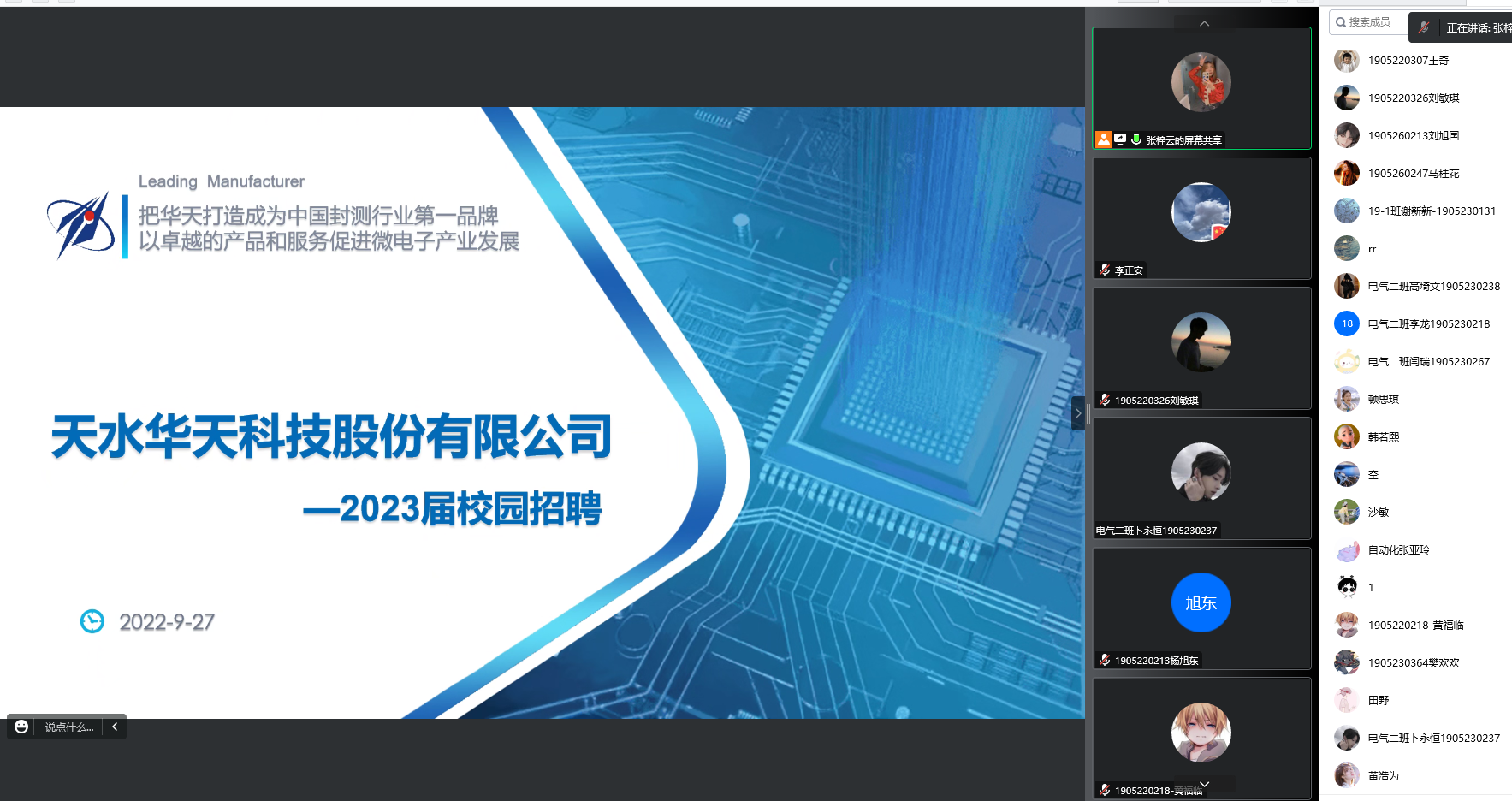Select member 1905230364樊欢欢 in the list
Image resolution: width=1512 pixels, height=801 pixels.
coord(1413,663)
